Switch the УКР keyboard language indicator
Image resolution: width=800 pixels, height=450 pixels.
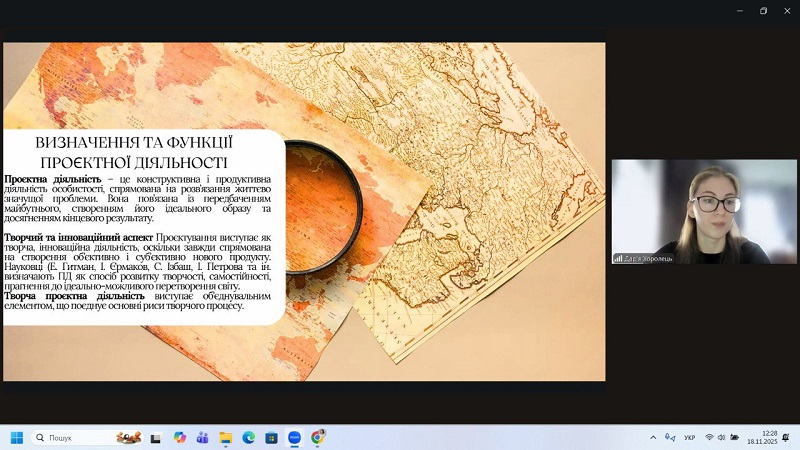pyautogui.click(x=689, y=437)
